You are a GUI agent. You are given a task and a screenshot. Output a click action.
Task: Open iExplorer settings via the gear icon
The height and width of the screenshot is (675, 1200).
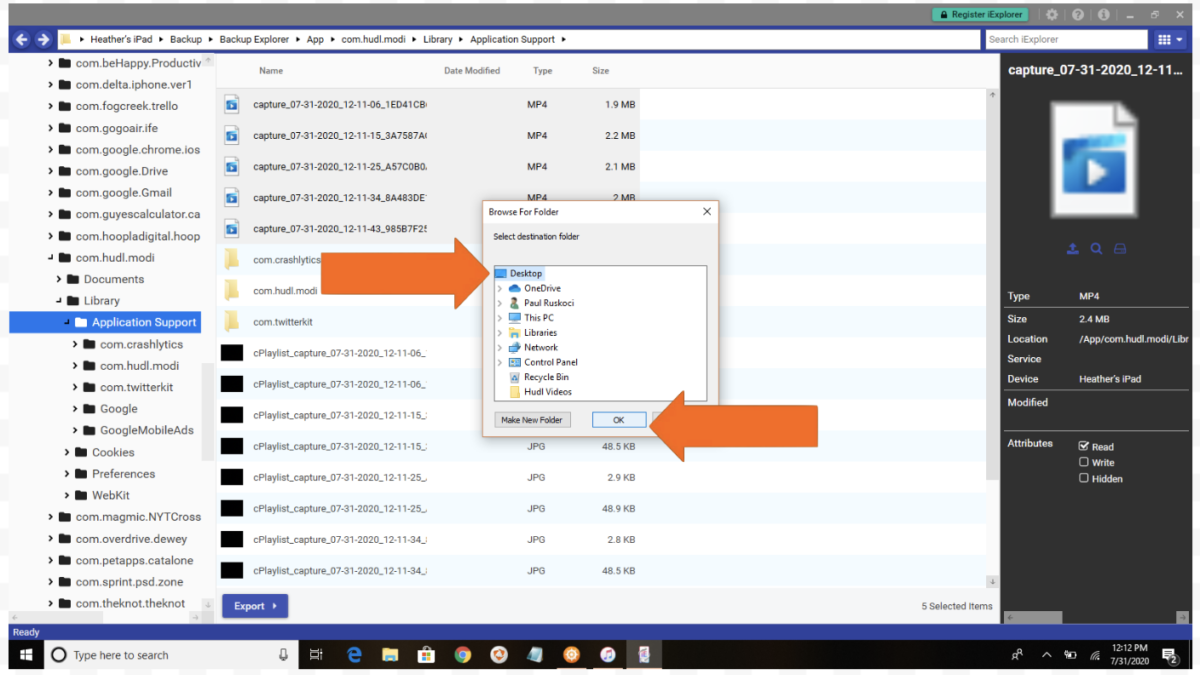coord(1053,15)
